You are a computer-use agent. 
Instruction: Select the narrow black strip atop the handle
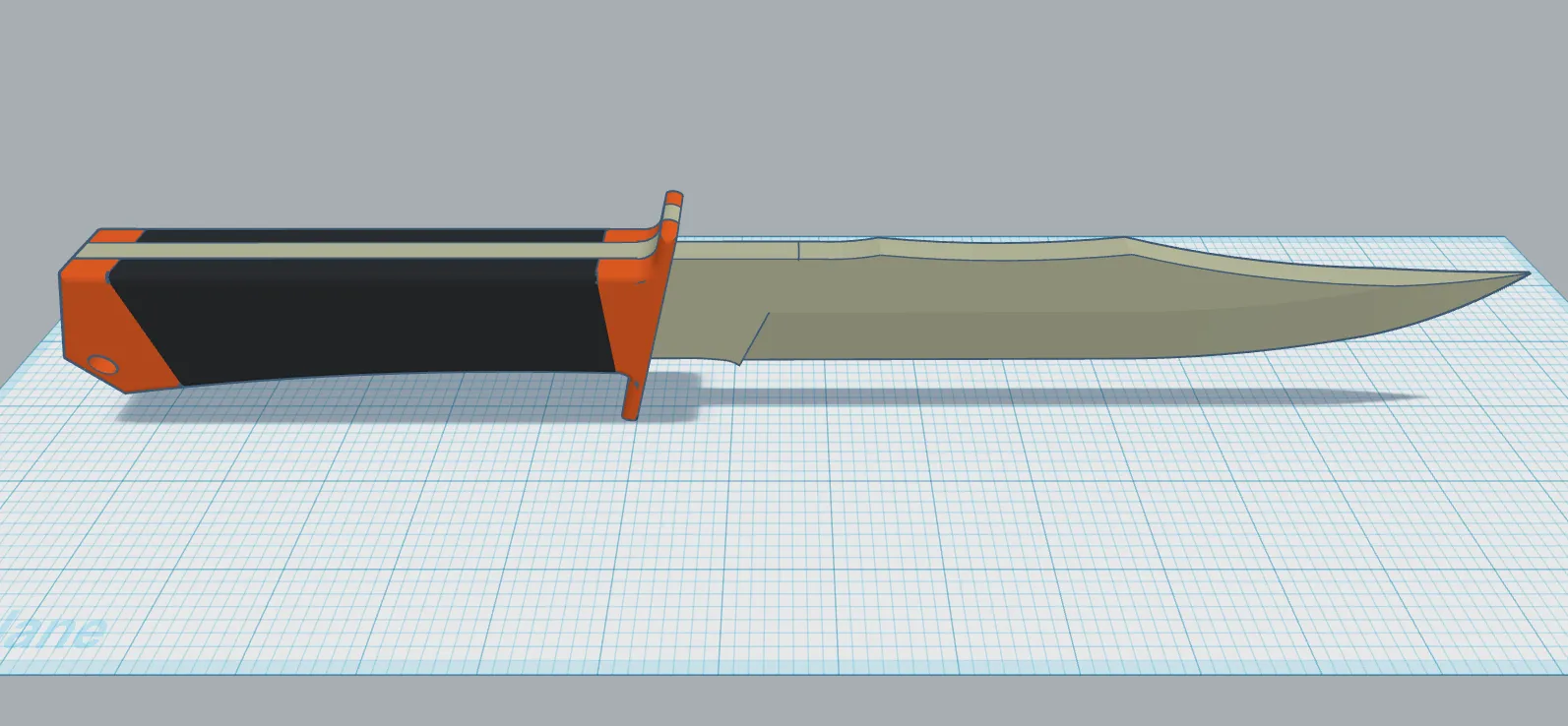pos(374,236)
